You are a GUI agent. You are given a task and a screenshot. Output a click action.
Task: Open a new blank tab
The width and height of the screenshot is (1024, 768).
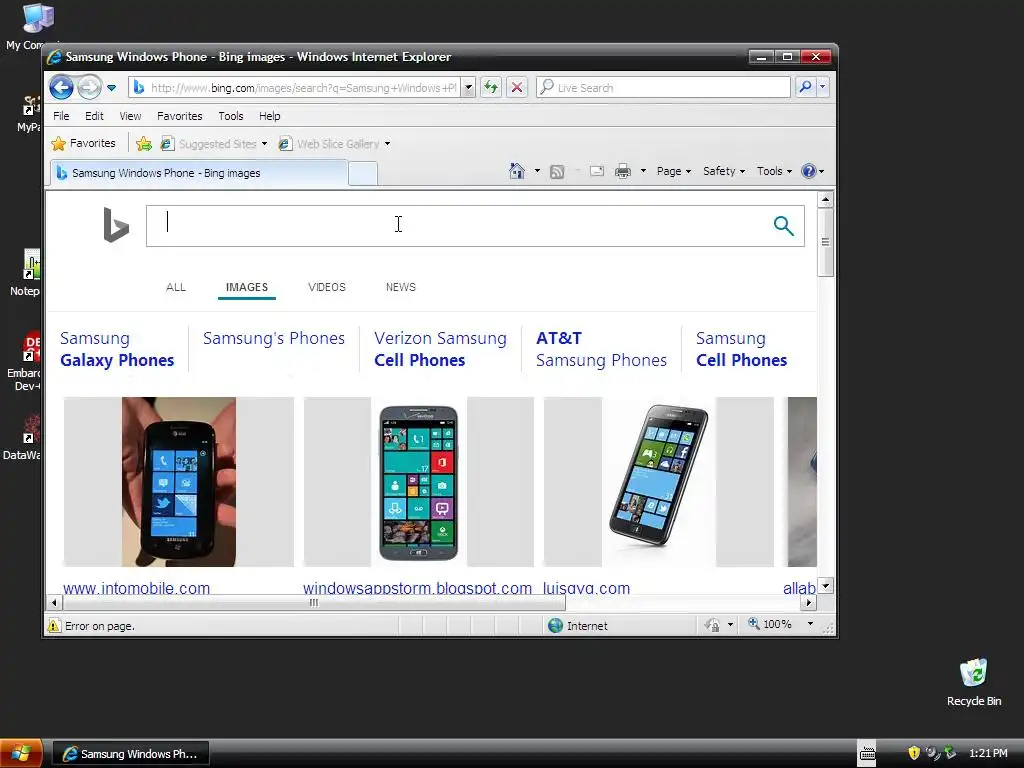pos(362,174)
